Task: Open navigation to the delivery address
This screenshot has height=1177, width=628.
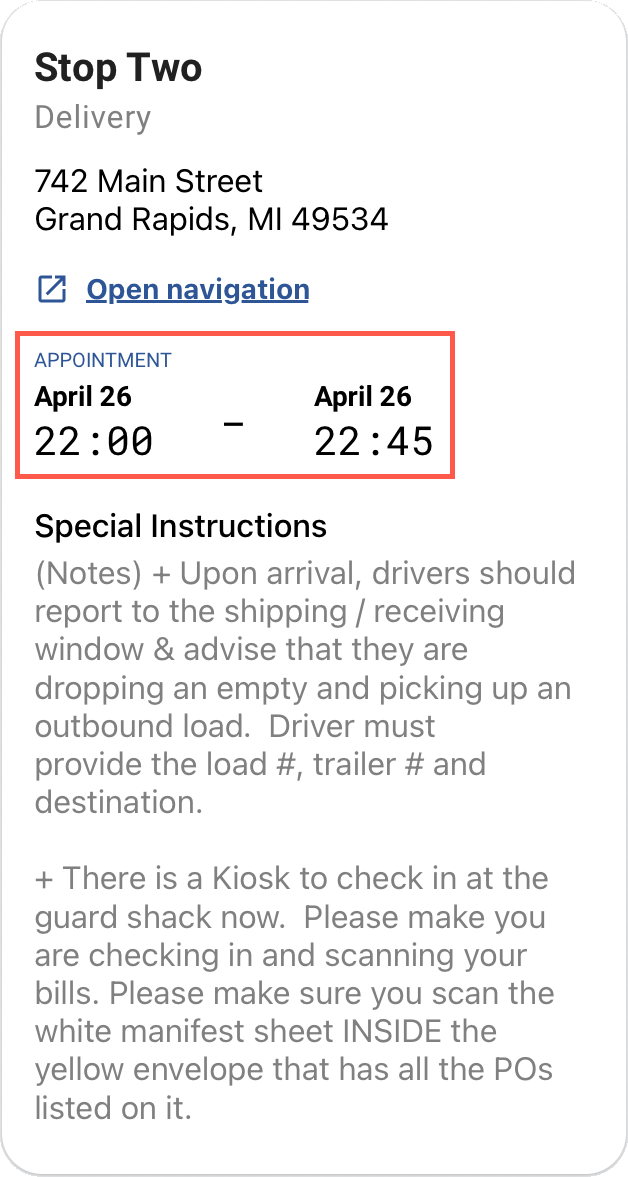Action: [197, 289]
